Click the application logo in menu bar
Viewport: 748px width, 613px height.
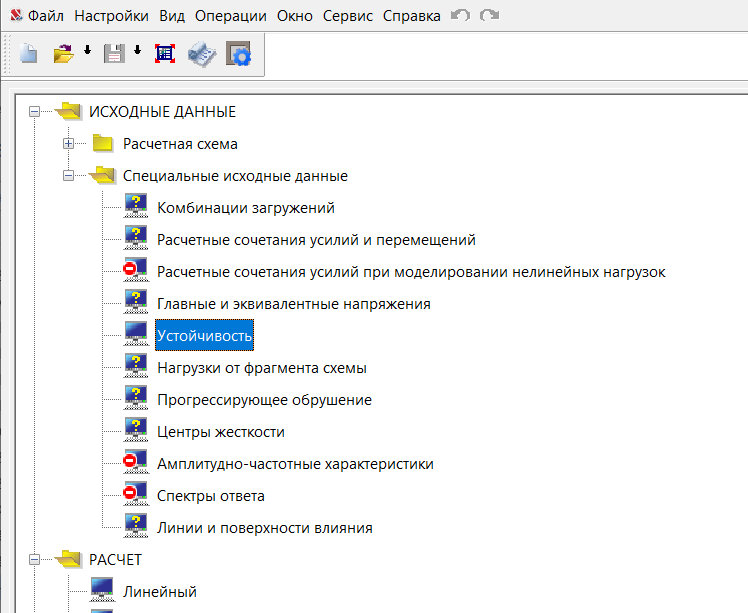[x=16, y=16]
